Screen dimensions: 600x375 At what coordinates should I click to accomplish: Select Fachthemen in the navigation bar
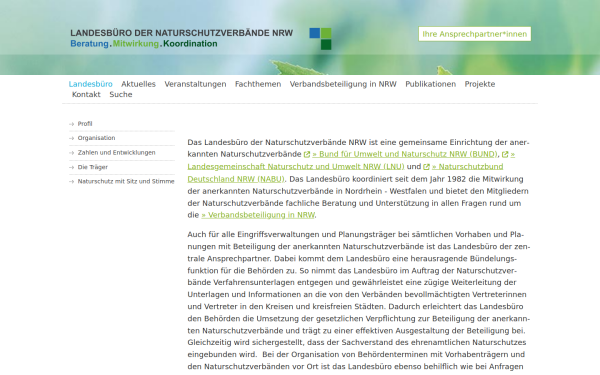click(x=258, y=84)
